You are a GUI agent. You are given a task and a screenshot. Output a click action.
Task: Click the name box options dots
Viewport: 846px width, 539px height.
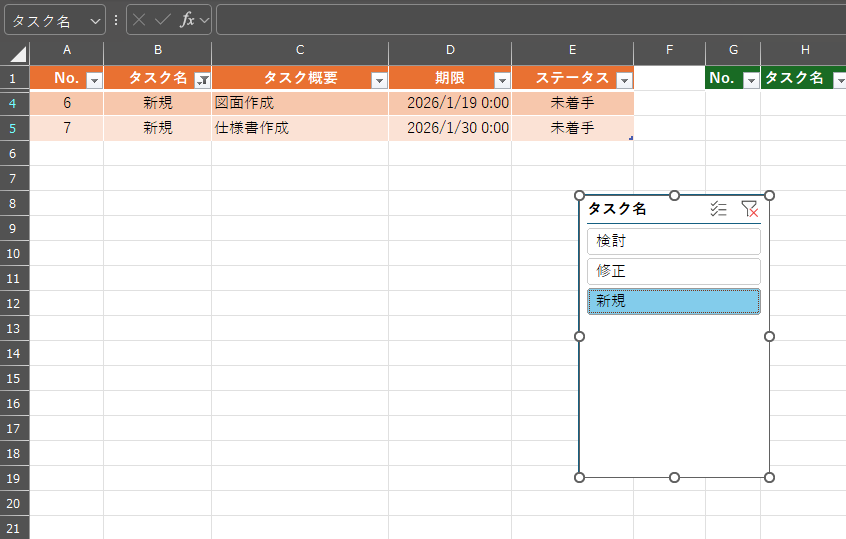[x=116, y=20]
